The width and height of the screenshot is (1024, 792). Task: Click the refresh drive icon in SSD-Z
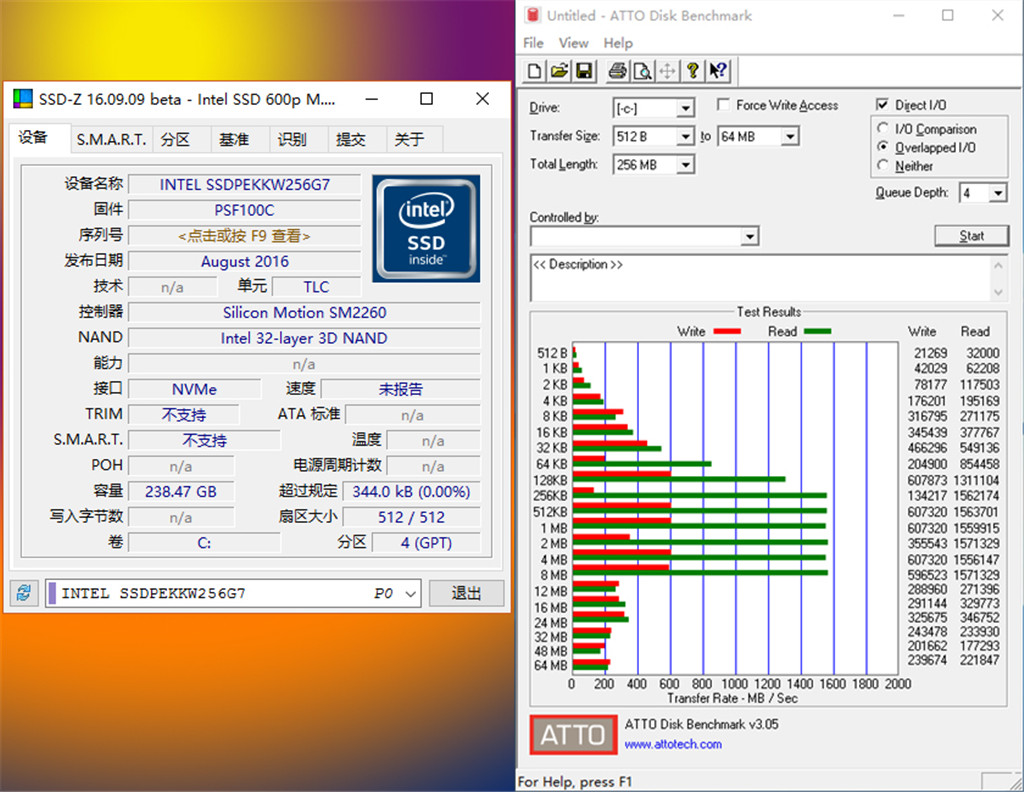pyautogui.click(x=24, y=593)
